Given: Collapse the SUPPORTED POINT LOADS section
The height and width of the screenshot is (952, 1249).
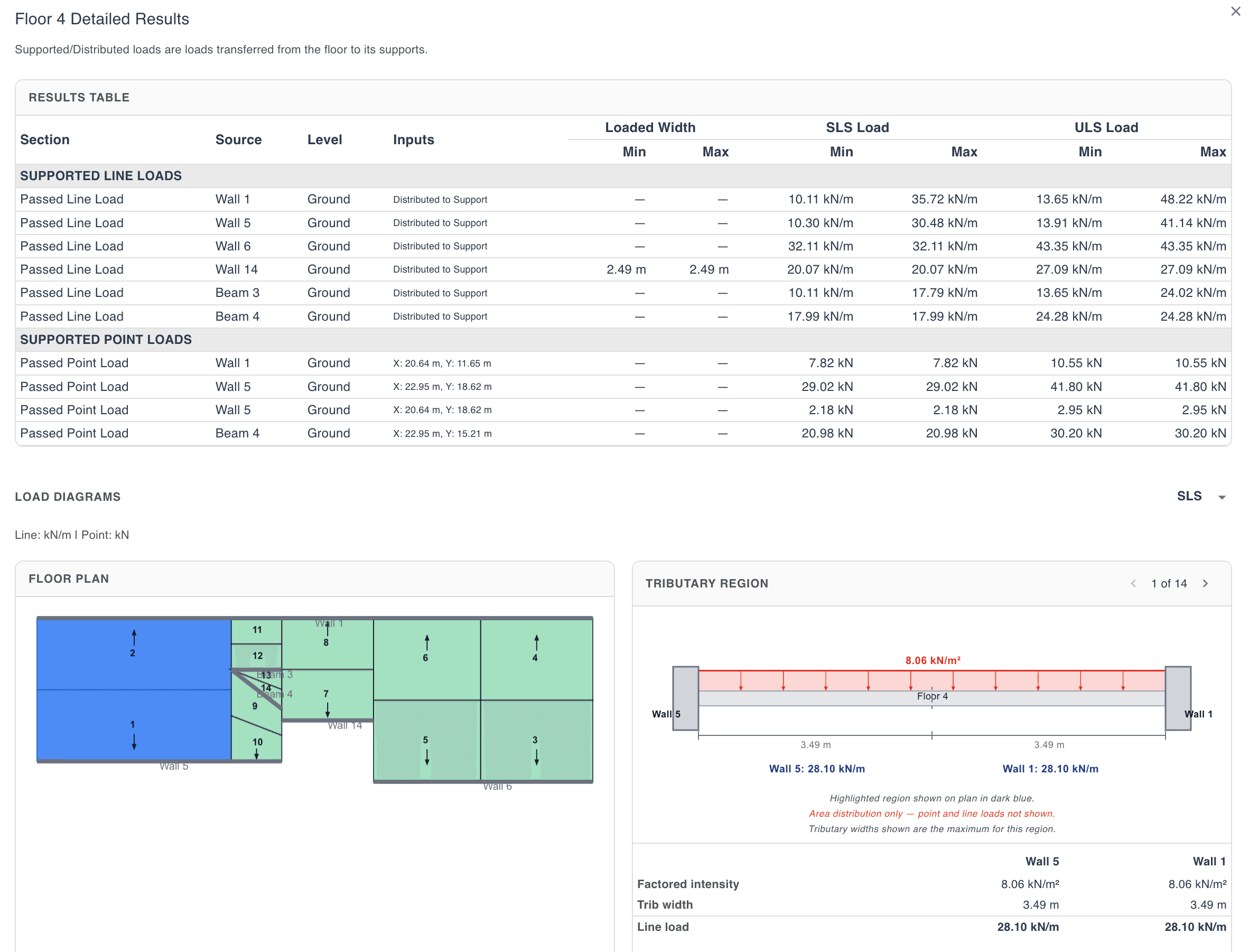Looking at the screenshot, I should coord(106,339).
